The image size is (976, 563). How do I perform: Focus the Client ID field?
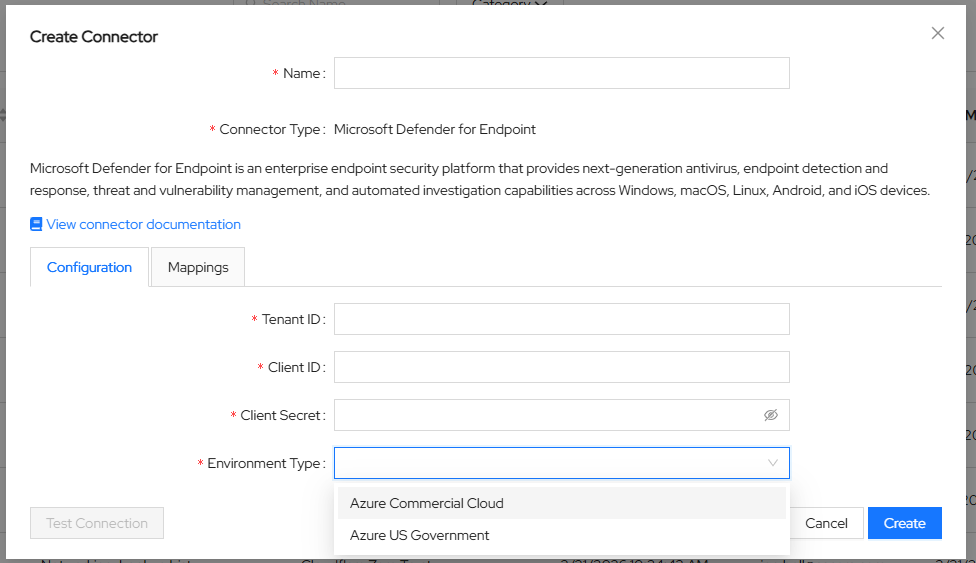pos(561,367)
